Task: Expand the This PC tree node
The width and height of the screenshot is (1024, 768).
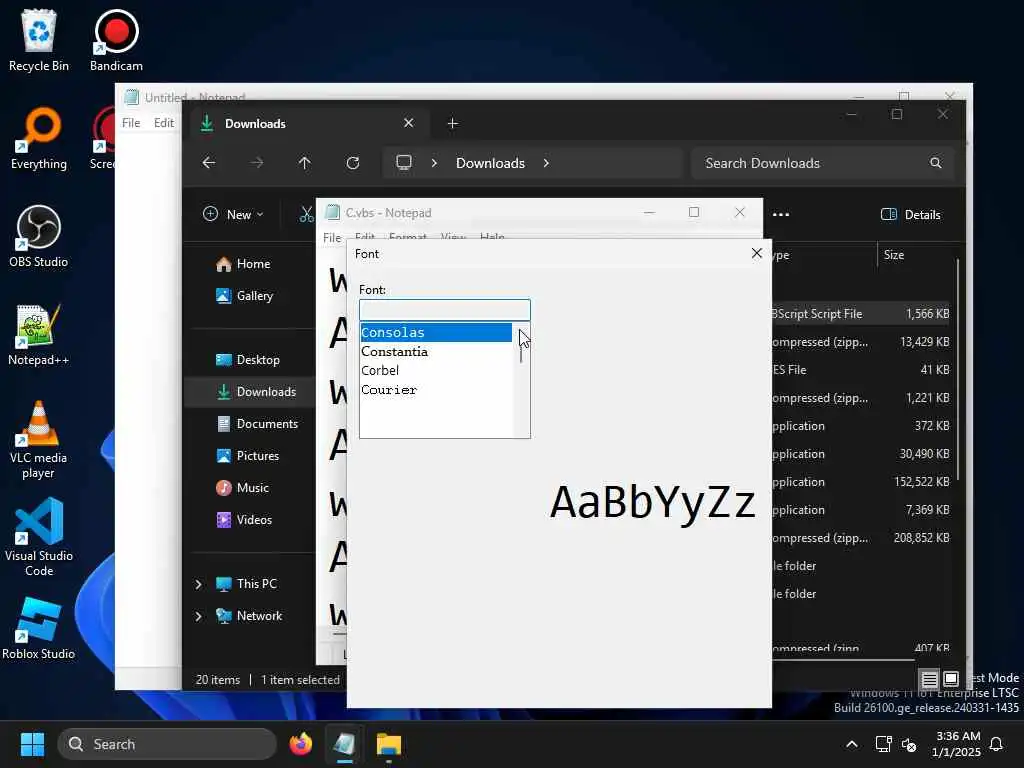Action: point(199,584)
